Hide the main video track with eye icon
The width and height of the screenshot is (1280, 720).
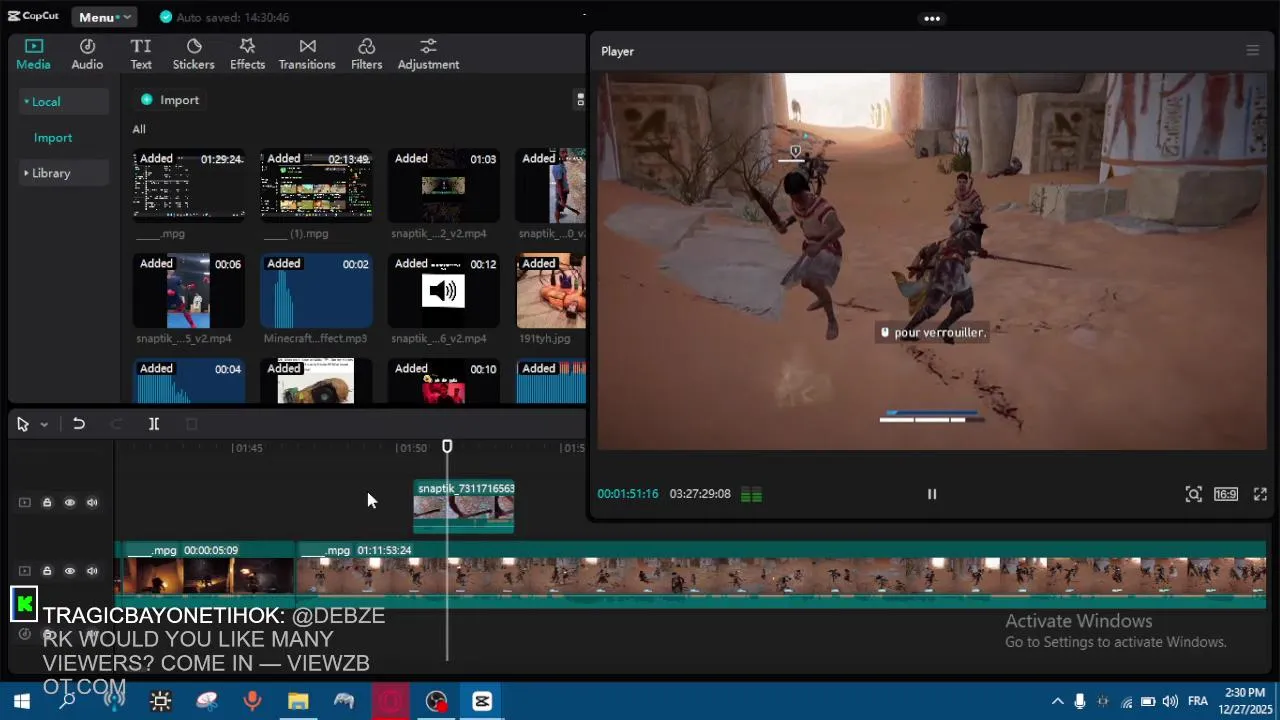pos(70,571)
